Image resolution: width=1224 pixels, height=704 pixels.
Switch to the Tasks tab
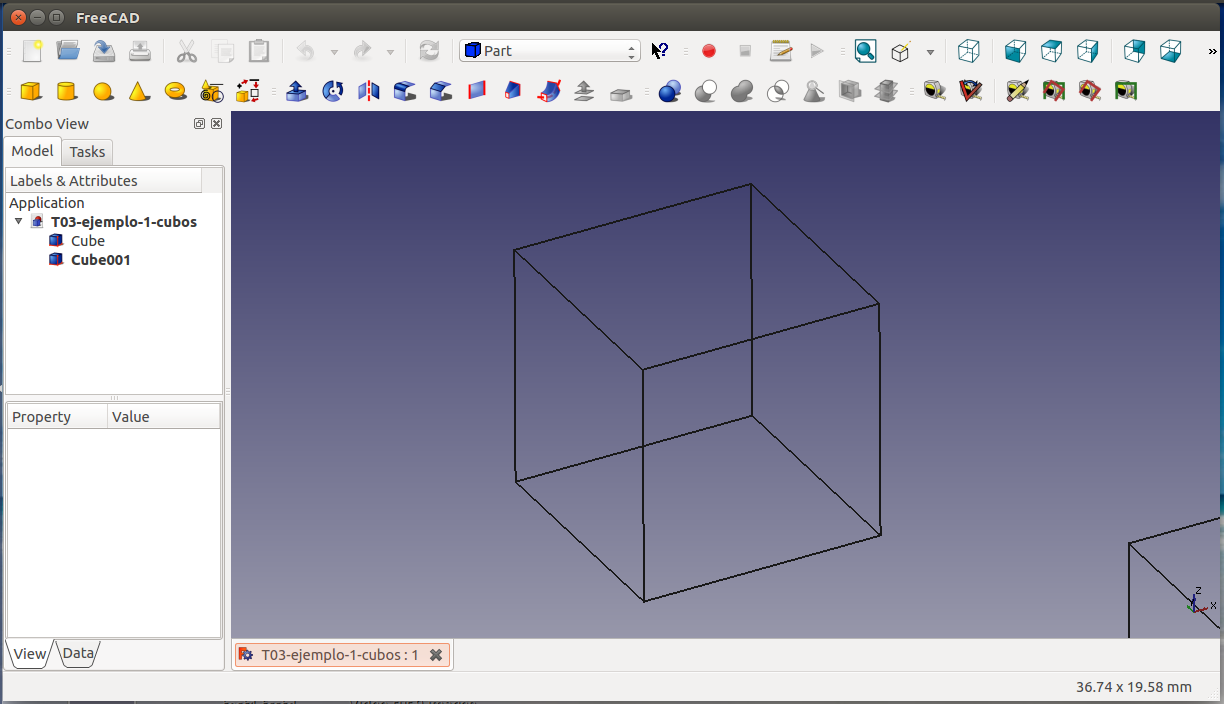click(87, 152)
